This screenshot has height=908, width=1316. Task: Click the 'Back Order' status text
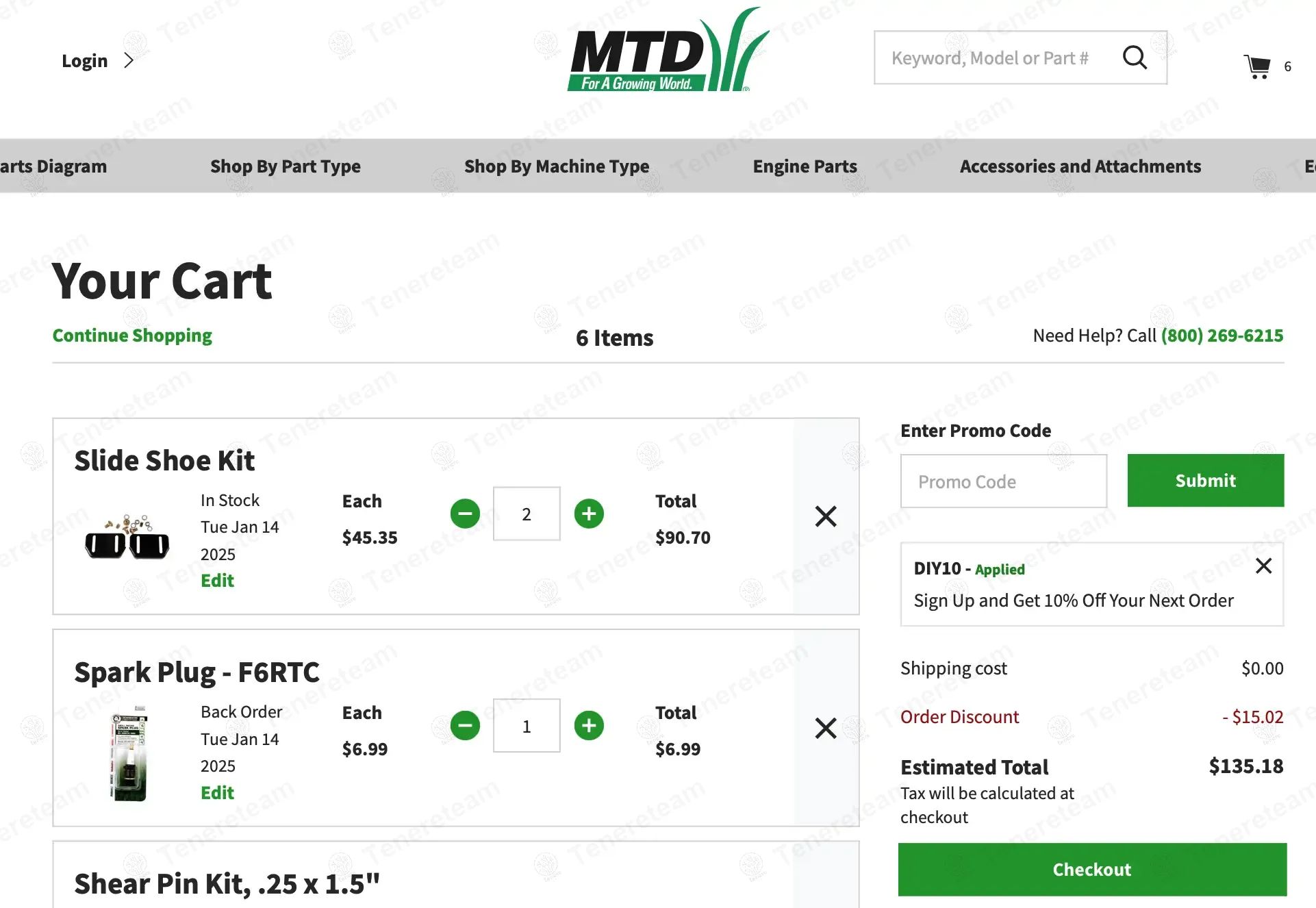coord(241,712)
